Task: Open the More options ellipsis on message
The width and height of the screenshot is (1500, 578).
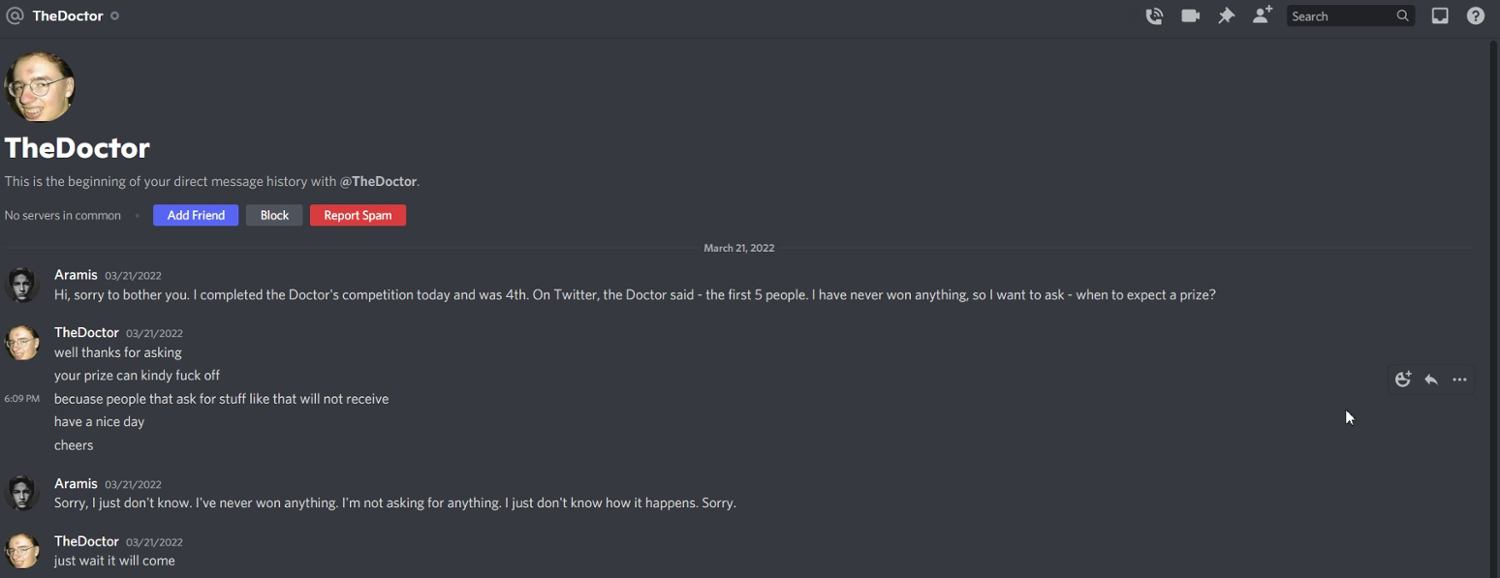Action: (x=1460, y=380)
